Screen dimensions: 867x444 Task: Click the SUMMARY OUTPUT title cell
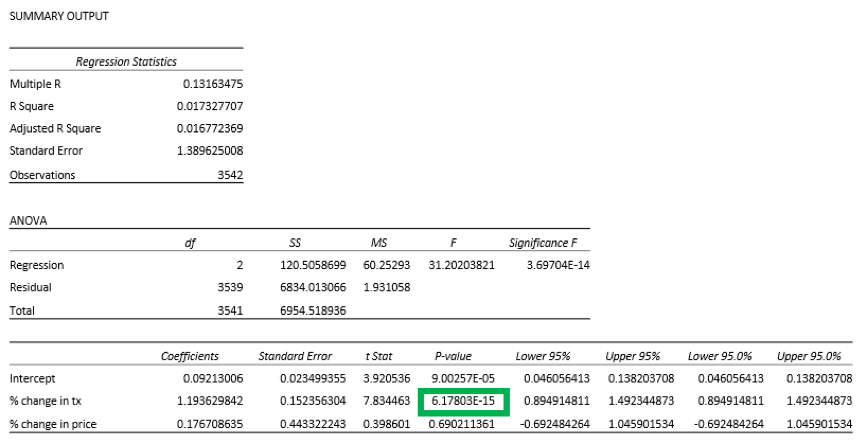pyautogui.click(x=59, y=16)
